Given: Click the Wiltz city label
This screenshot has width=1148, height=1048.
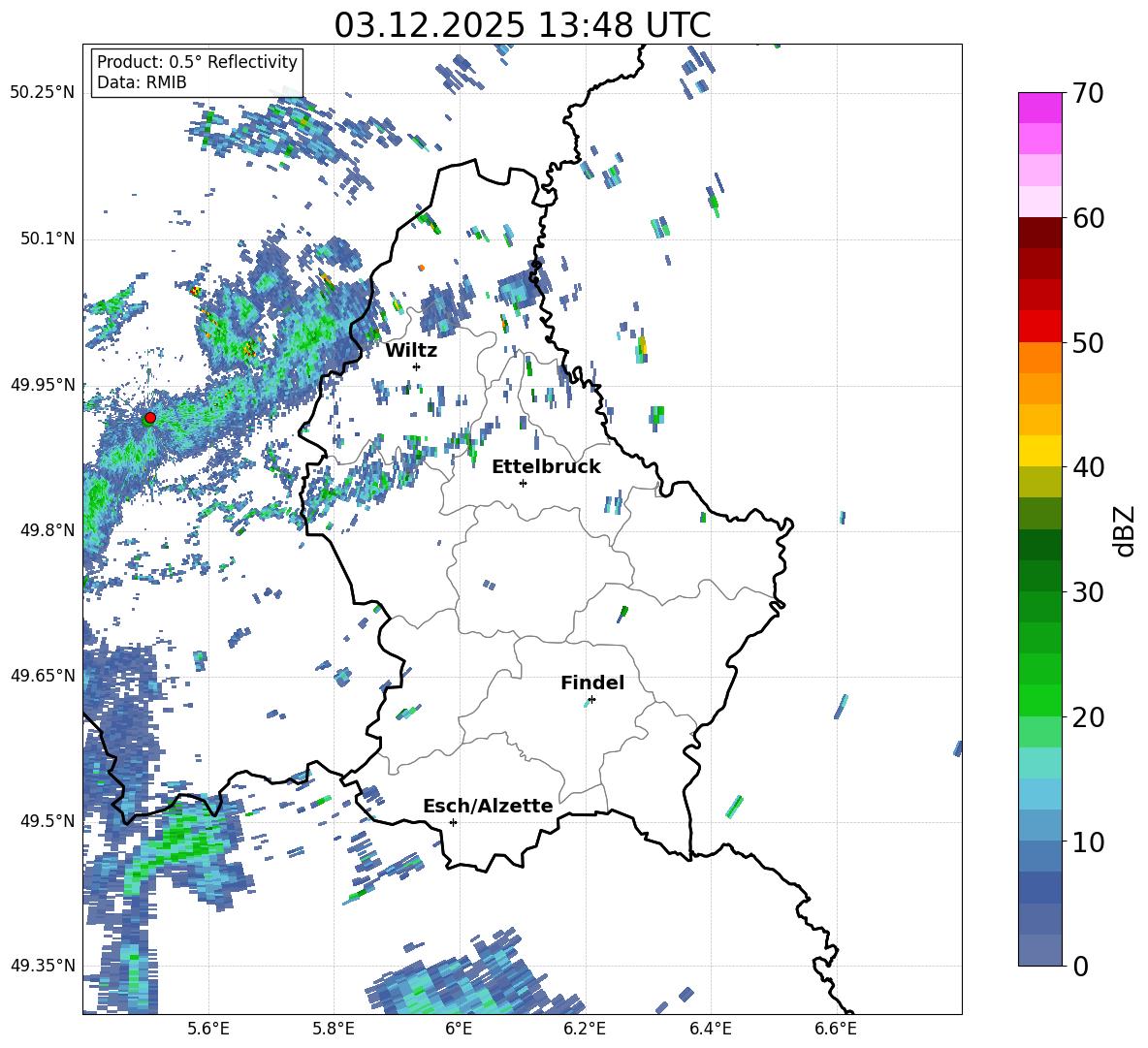Looking at the screenshot, I should pyautogui.click(x=411, y=351).
